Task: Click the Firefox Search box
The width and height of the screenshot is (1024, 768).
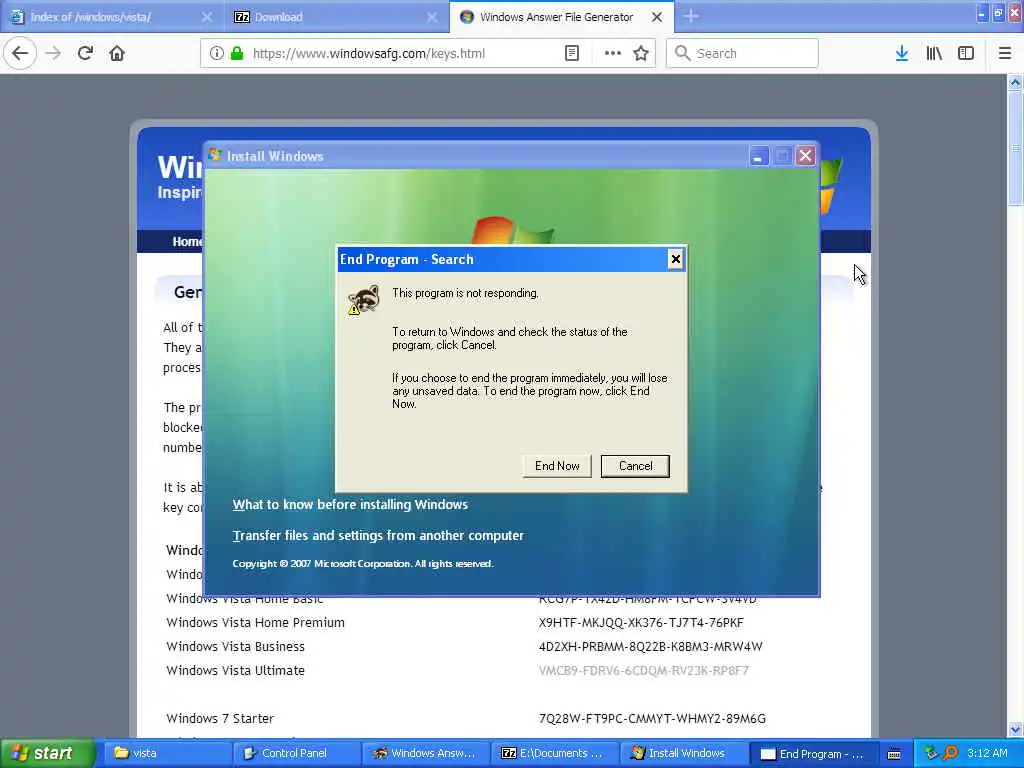Action: (743, 53)
